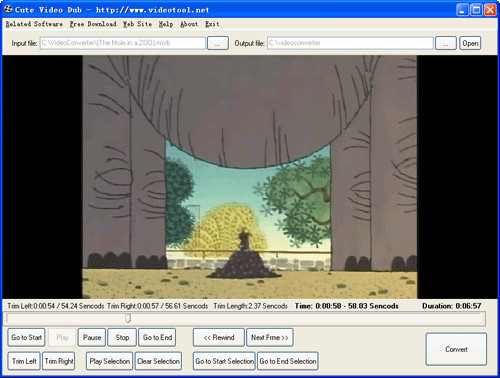The height and width of the screenshot is (378, 500).
Task: Click the Trim Left 0:00:54 status text
Action: click(56, 306)
